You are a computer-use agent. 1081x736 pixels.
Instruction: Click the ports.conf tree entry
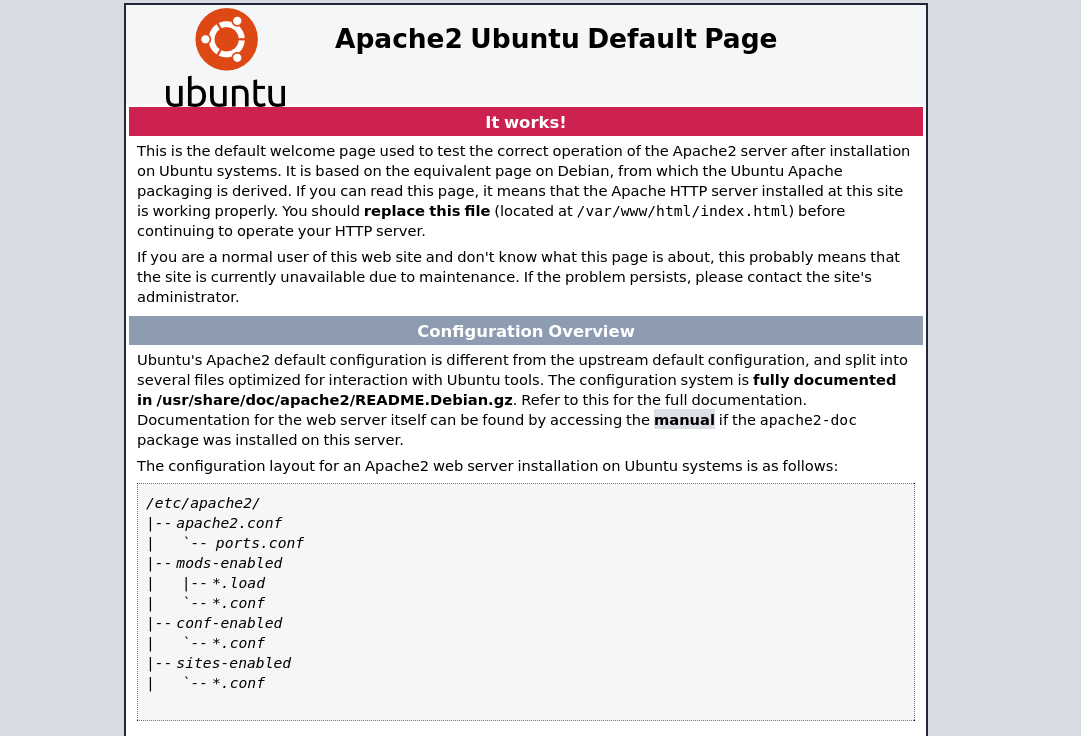coord(259,543)
